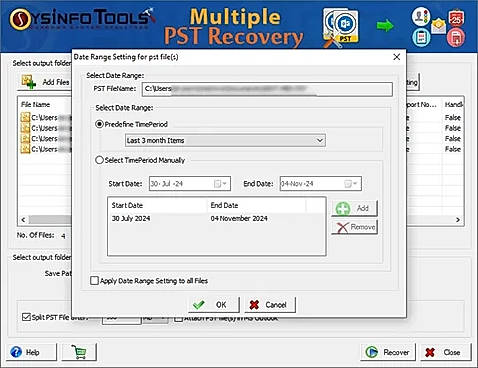Confirm the dialog with OK

pyautogui.click(x=214, y=305)
